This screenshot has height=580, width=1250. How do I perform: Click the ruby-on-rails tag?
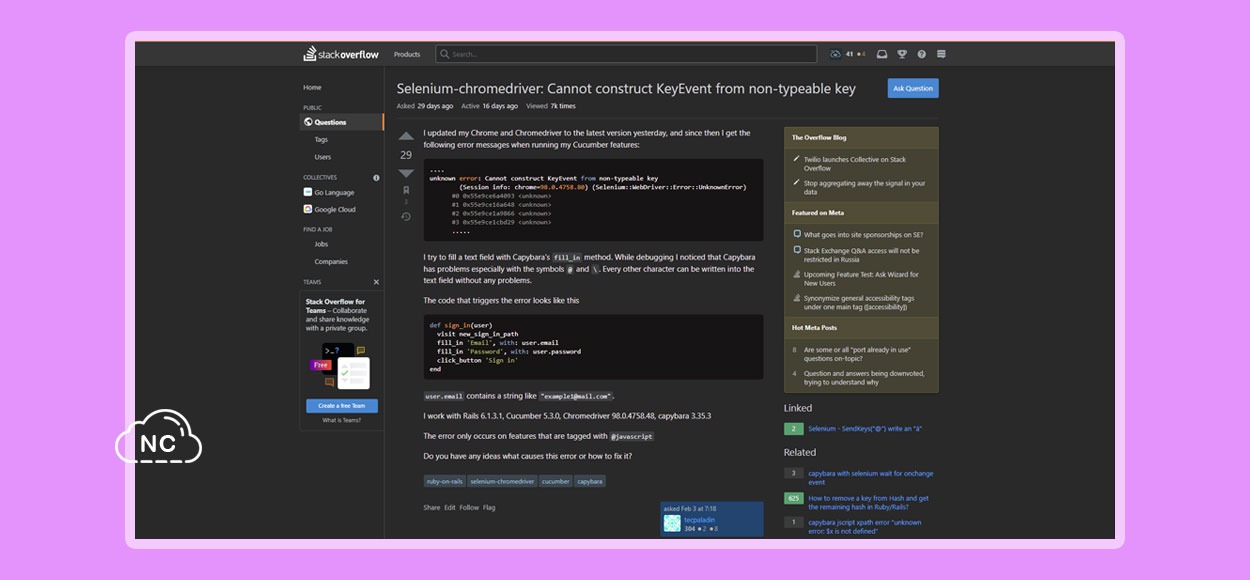tap(444, 481)
